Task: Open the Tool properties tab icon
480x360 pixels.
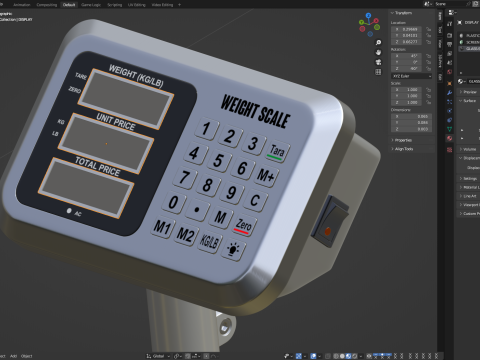Action: tap(450, 24)
